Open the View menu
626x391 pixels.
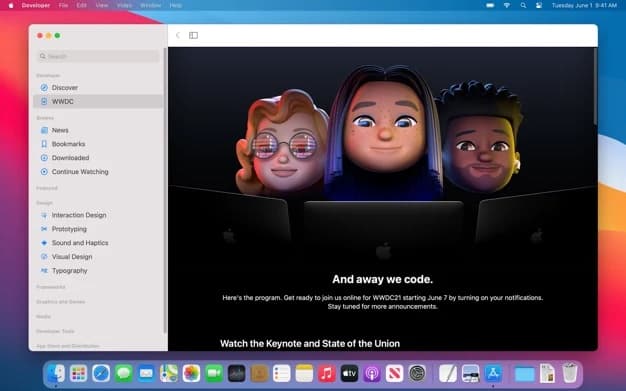102,5
